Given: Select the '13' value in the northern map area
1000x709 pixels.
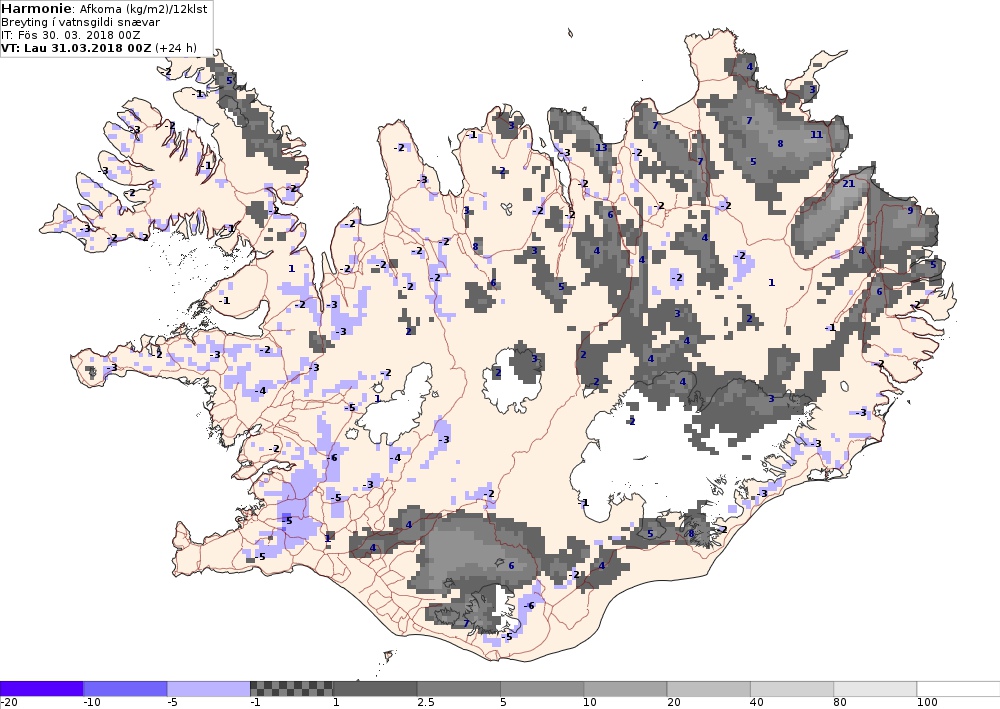Looking at the screenshot, I should 601,148.
